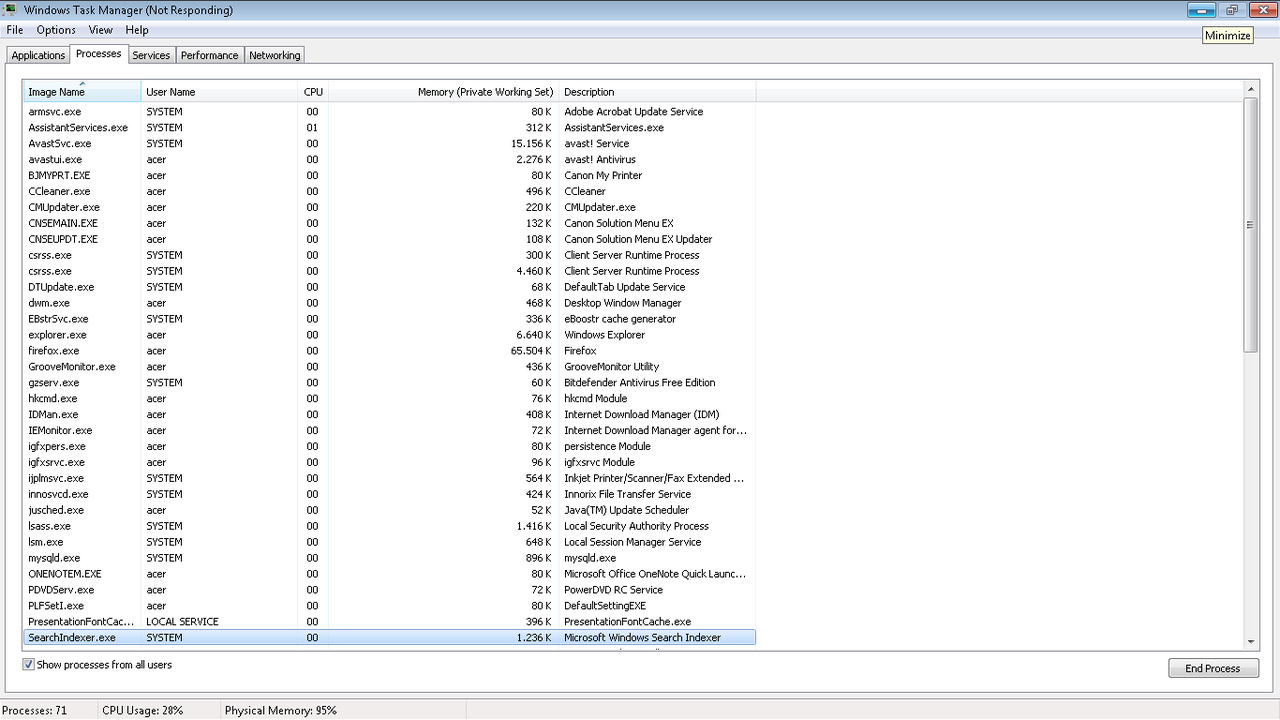Select the CNSEMAIN.EXE process
The width and height of the screenshot is (1280, 720).
tap(390, 223)
